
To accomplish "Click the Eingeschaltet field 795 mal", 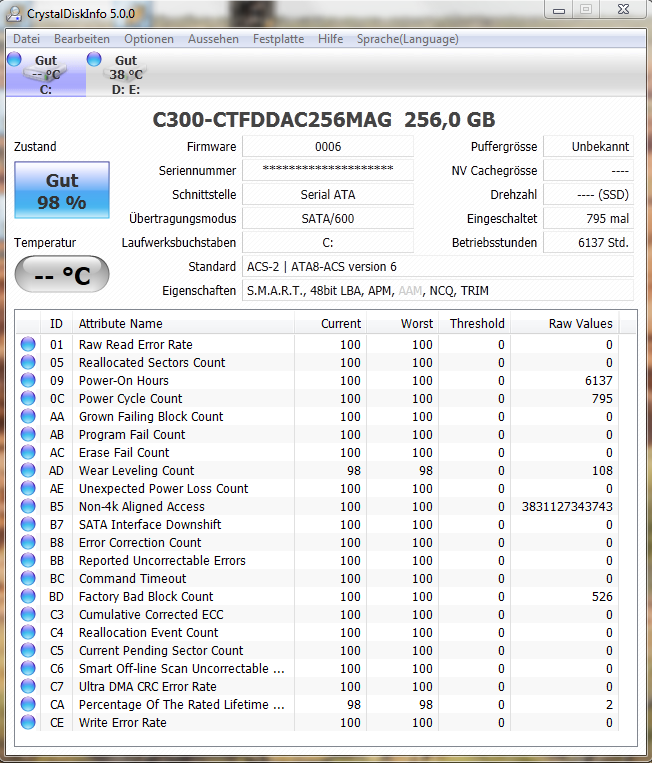I will (x=588, y=218).
